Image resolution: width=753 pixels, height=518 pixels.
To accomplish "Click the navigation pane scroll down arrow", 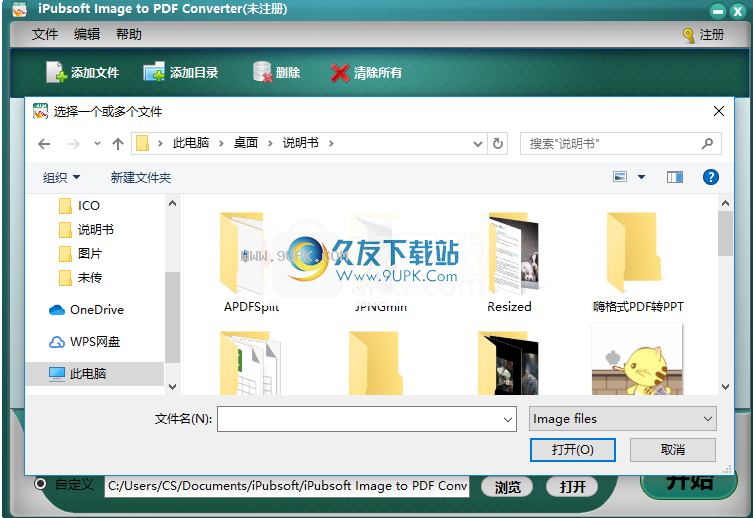I will [x=172, y=386].
